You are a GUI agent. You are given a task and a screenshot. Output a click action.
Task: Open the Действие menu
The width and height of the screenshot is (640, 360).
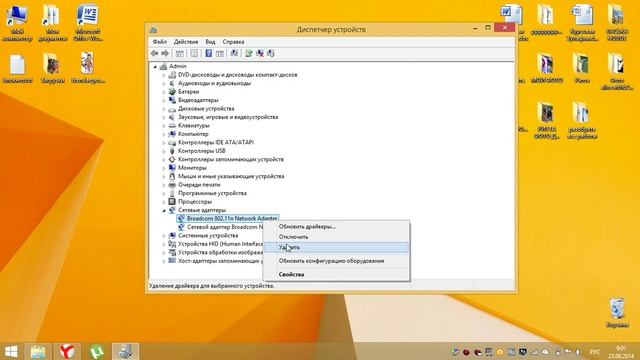coord(186,42)
